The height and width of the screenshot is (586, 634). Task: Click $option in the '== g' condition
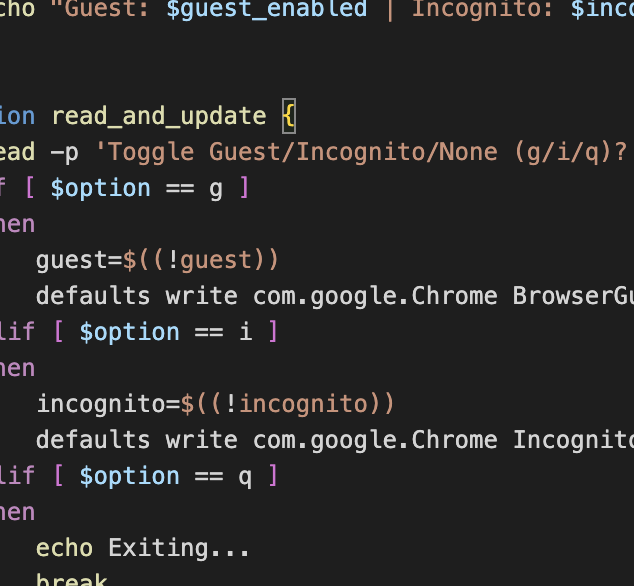pyautogui.click(x=101, y=188)
